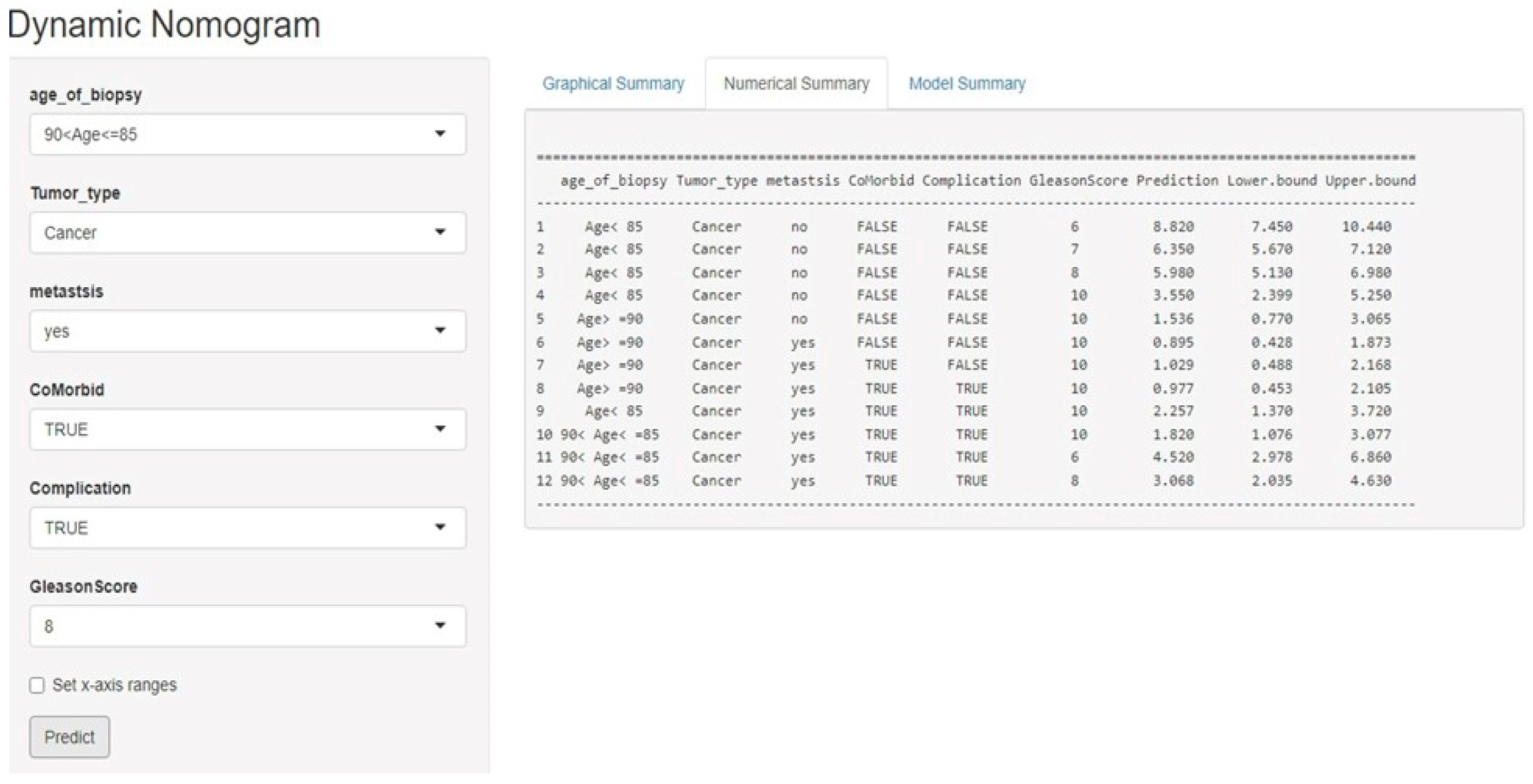Open the Model Summary tab
Screen dimensions: 1533x784
click(x=967, y=83)
